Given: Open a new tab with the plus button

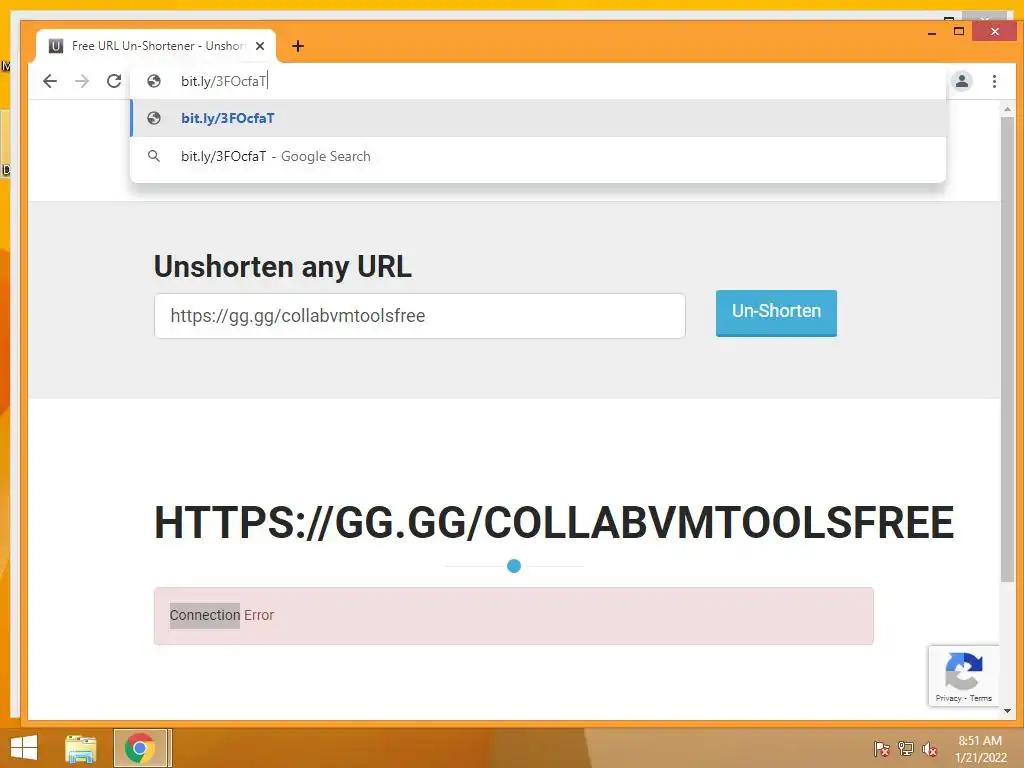Looking at the screenshot, I should pyautogui.click(x=298, y=46).
